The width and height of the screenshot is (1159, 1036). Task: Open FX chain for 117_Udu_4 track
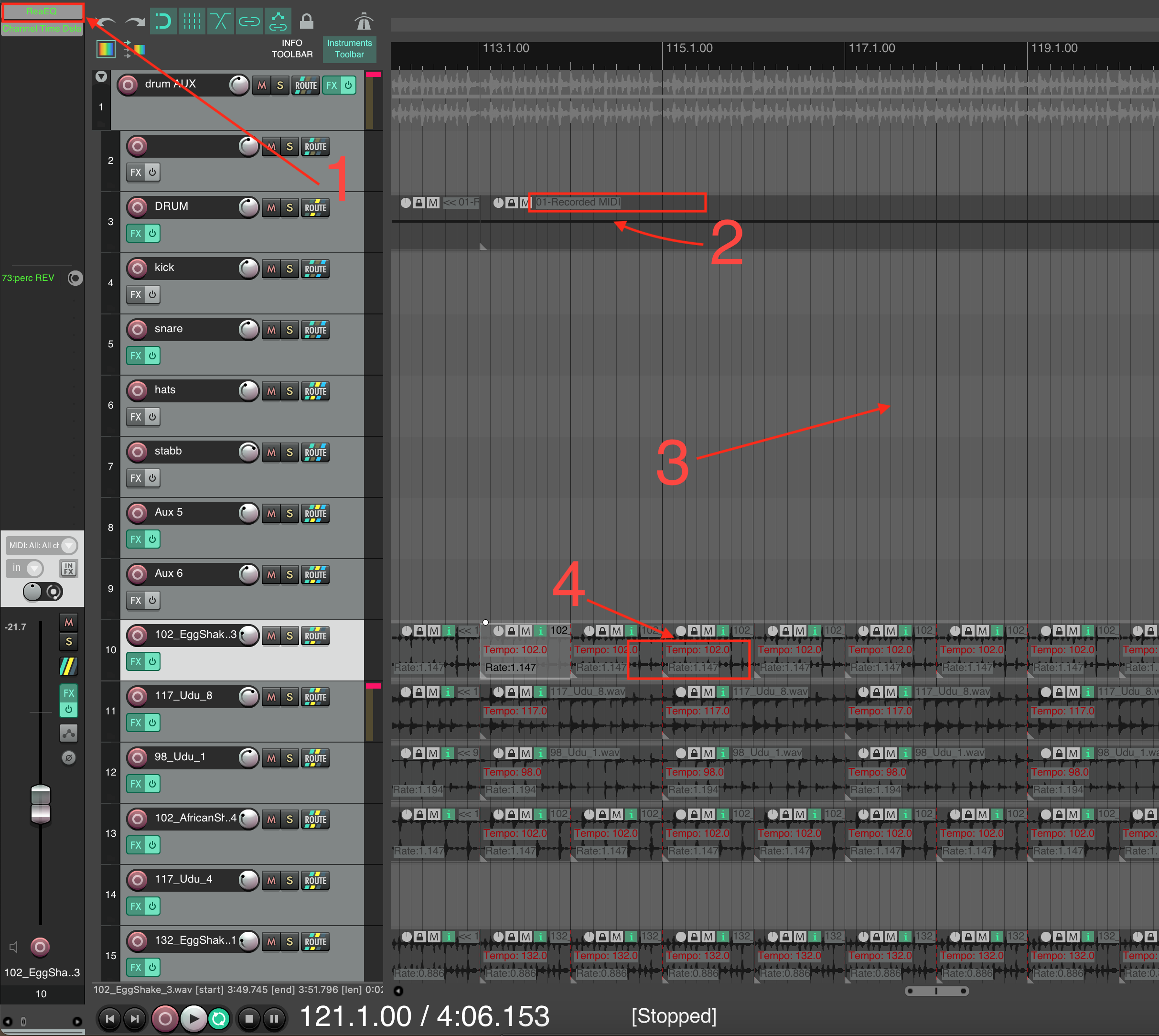tap(135, 906)
